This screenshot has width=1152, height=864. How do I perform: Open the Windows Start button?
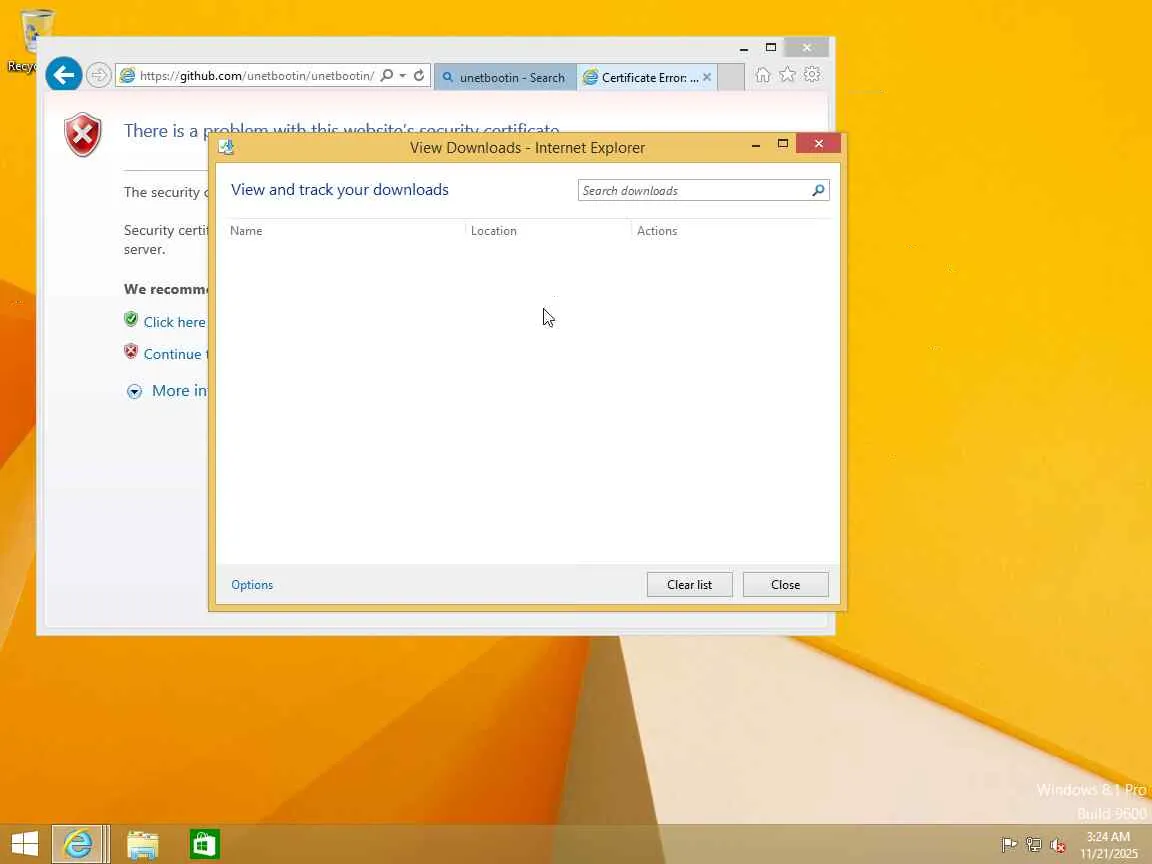pos(25,843)
